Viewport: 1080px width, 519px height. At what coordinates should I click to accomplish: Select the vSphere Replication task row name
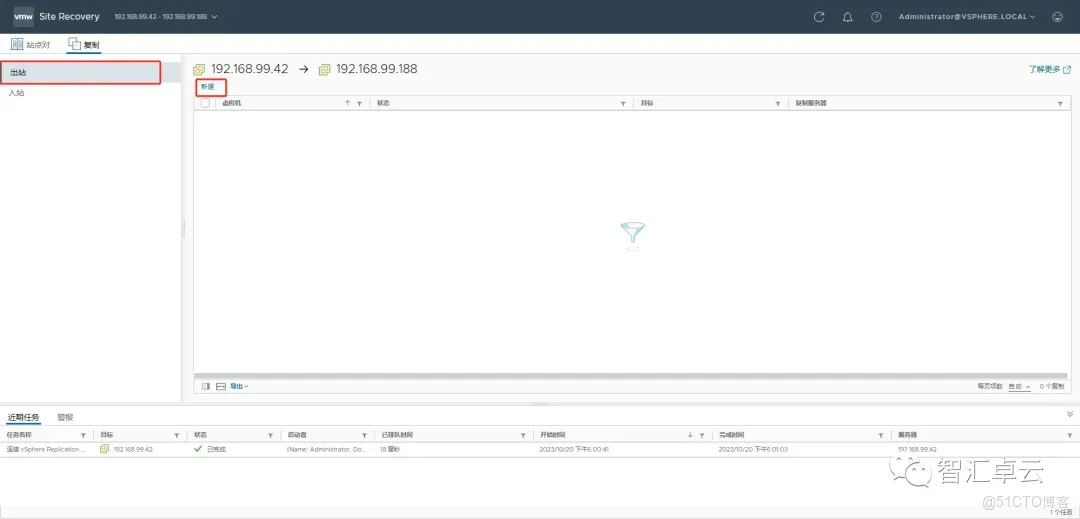[x=46, y=449]
